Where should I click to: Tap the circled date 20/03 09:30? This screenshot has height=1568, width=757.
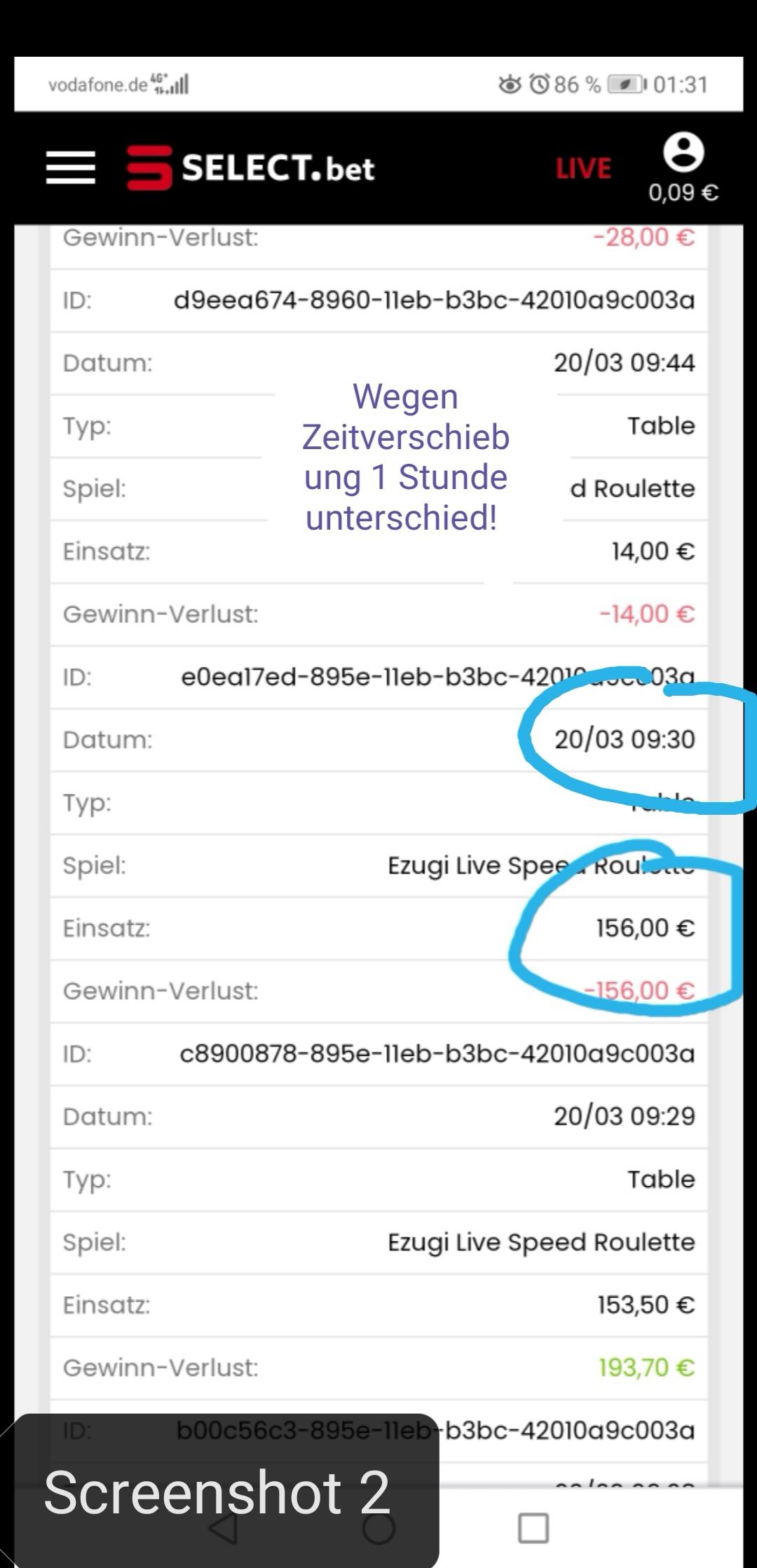(x=624, y=740)
